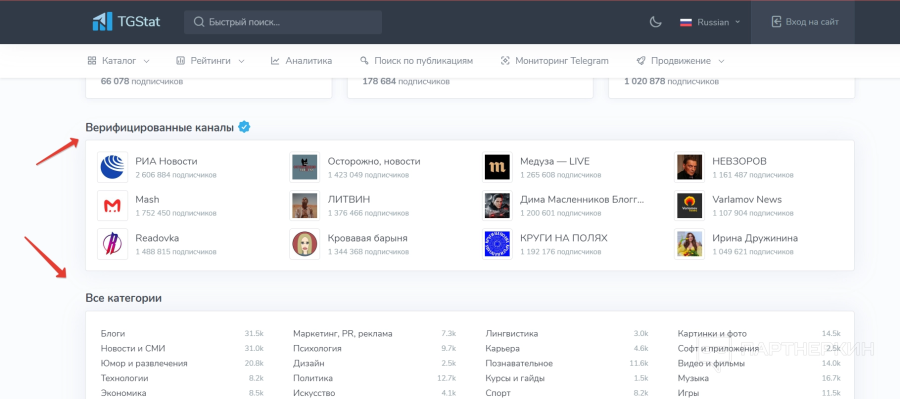Click the Каталог grid icon
The image size is (900, 399).
(92, 60)
